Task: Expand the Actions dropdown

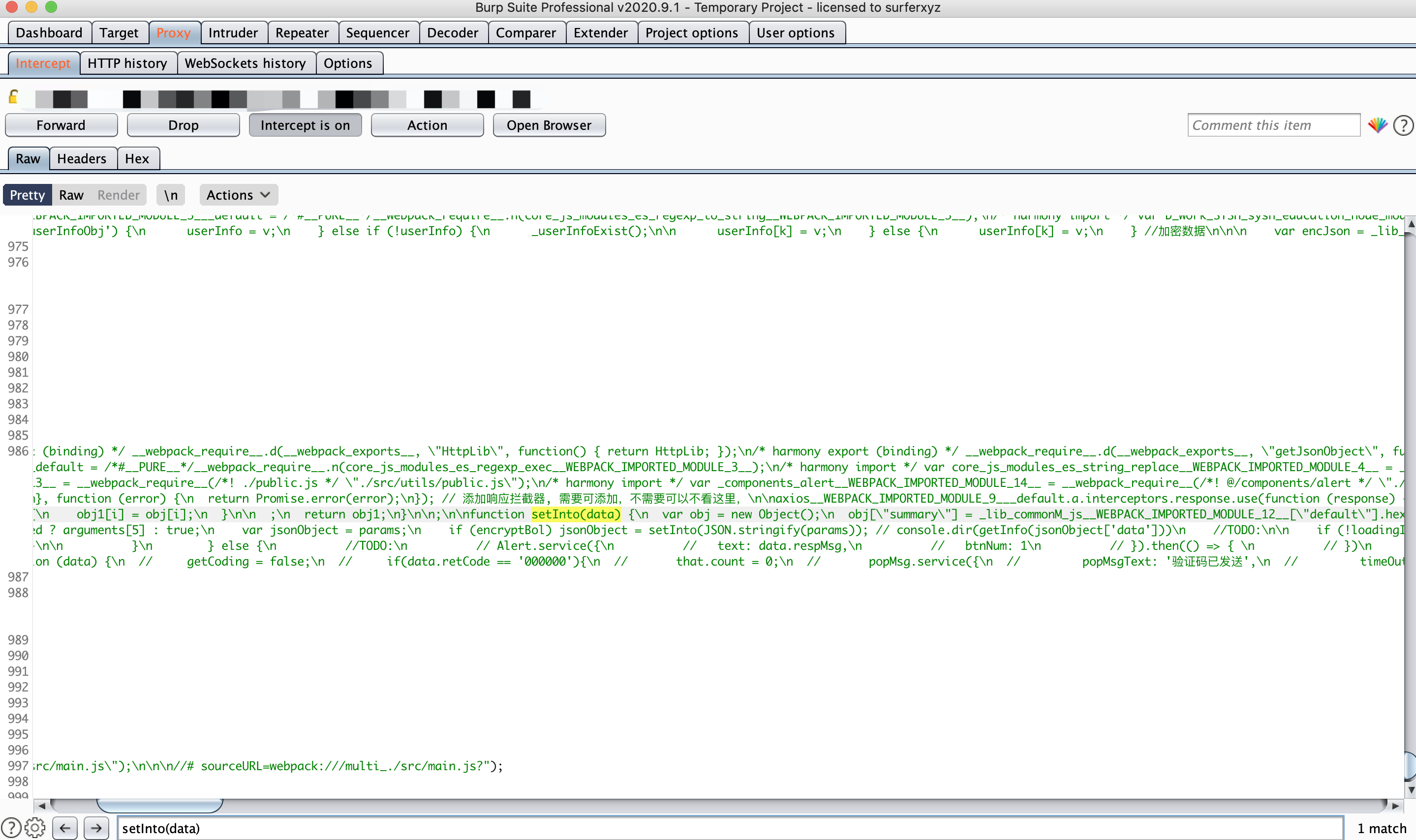Action: pyautogui.click(x=238, y=195)
